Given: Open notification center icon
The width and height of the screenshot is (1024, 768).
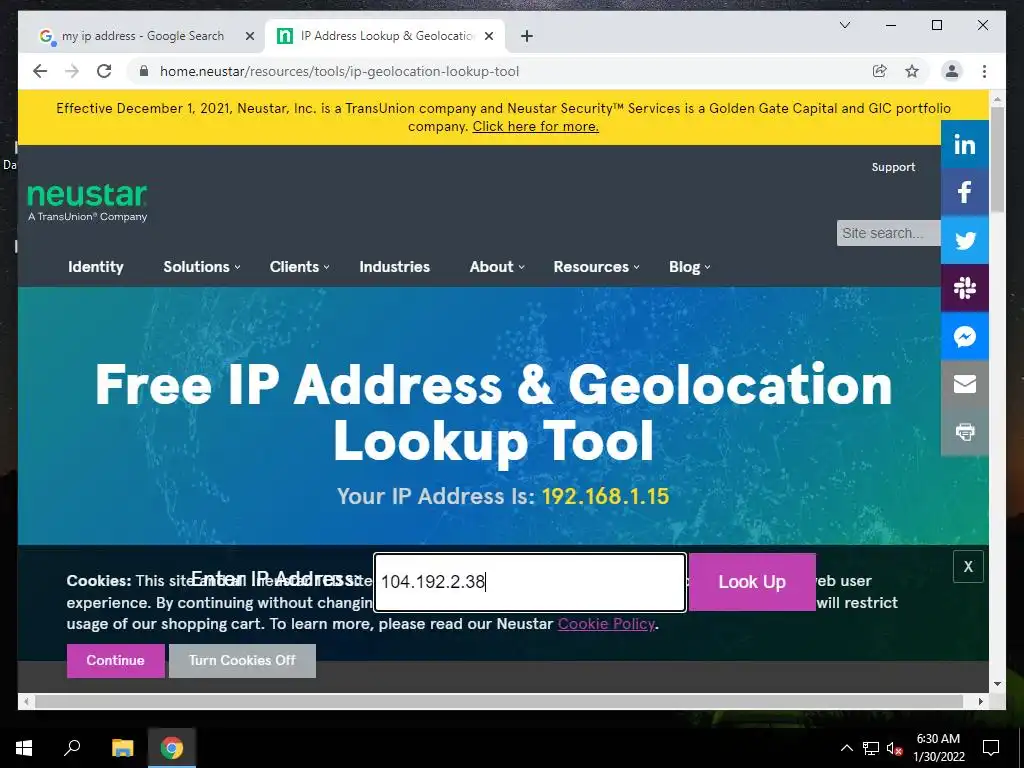Looking at the screenshot, I should [x=991, y=748].
